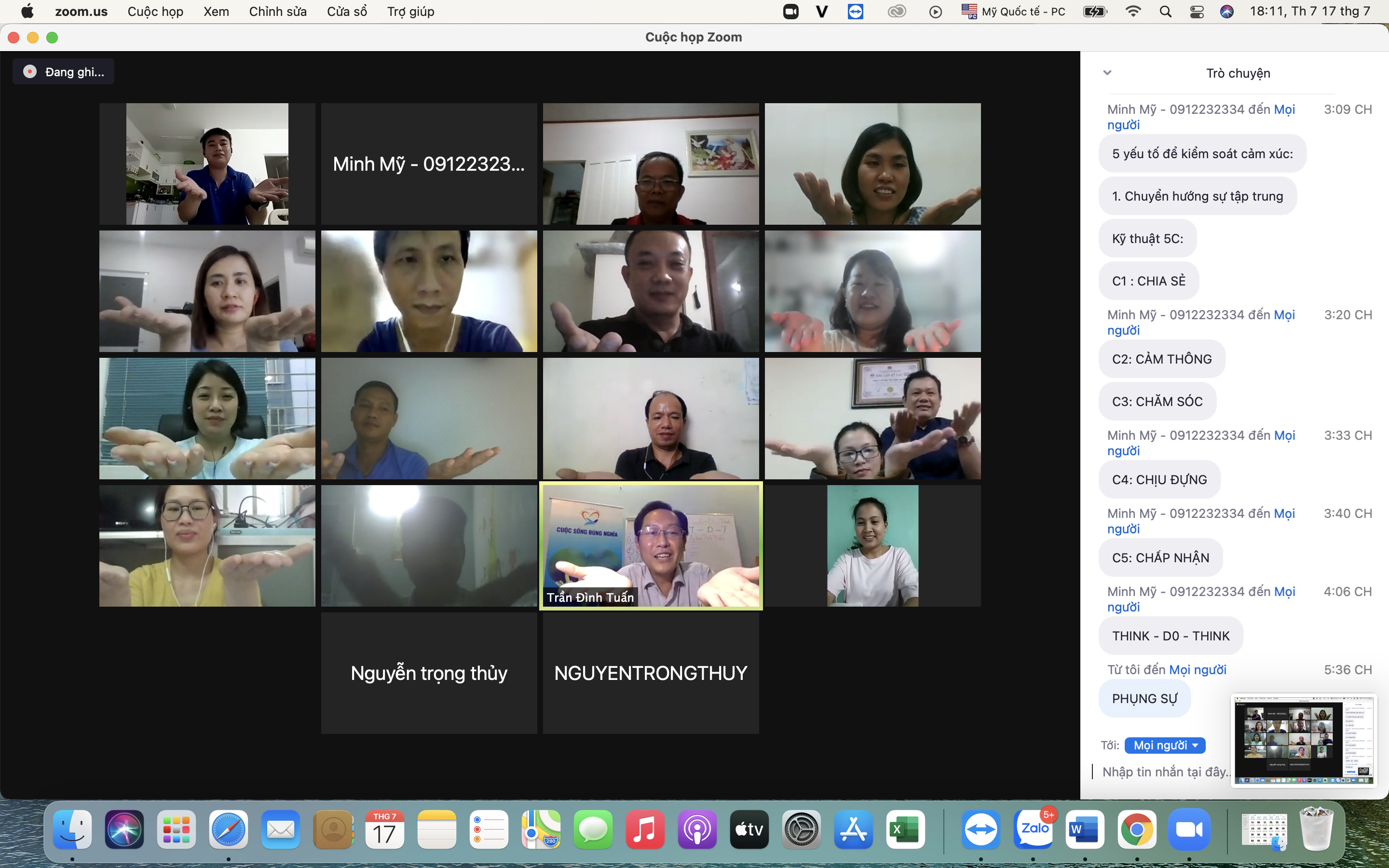Open Microsoft Word from the dock
The height and width of the screenshot is (868, 1389).
tap(1084, 829)
